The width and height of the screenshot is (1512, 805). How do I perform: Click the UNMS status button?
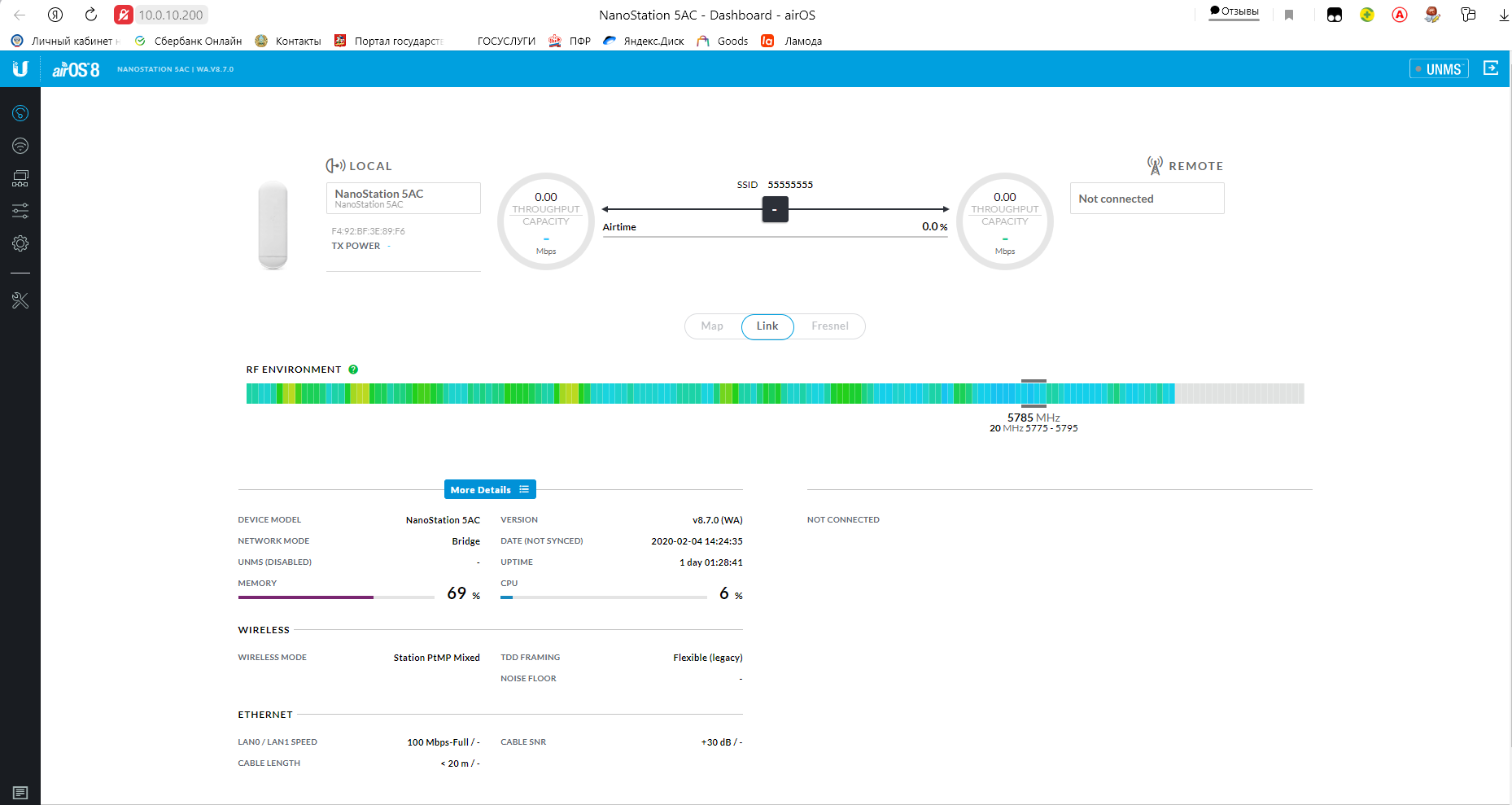1439,69
